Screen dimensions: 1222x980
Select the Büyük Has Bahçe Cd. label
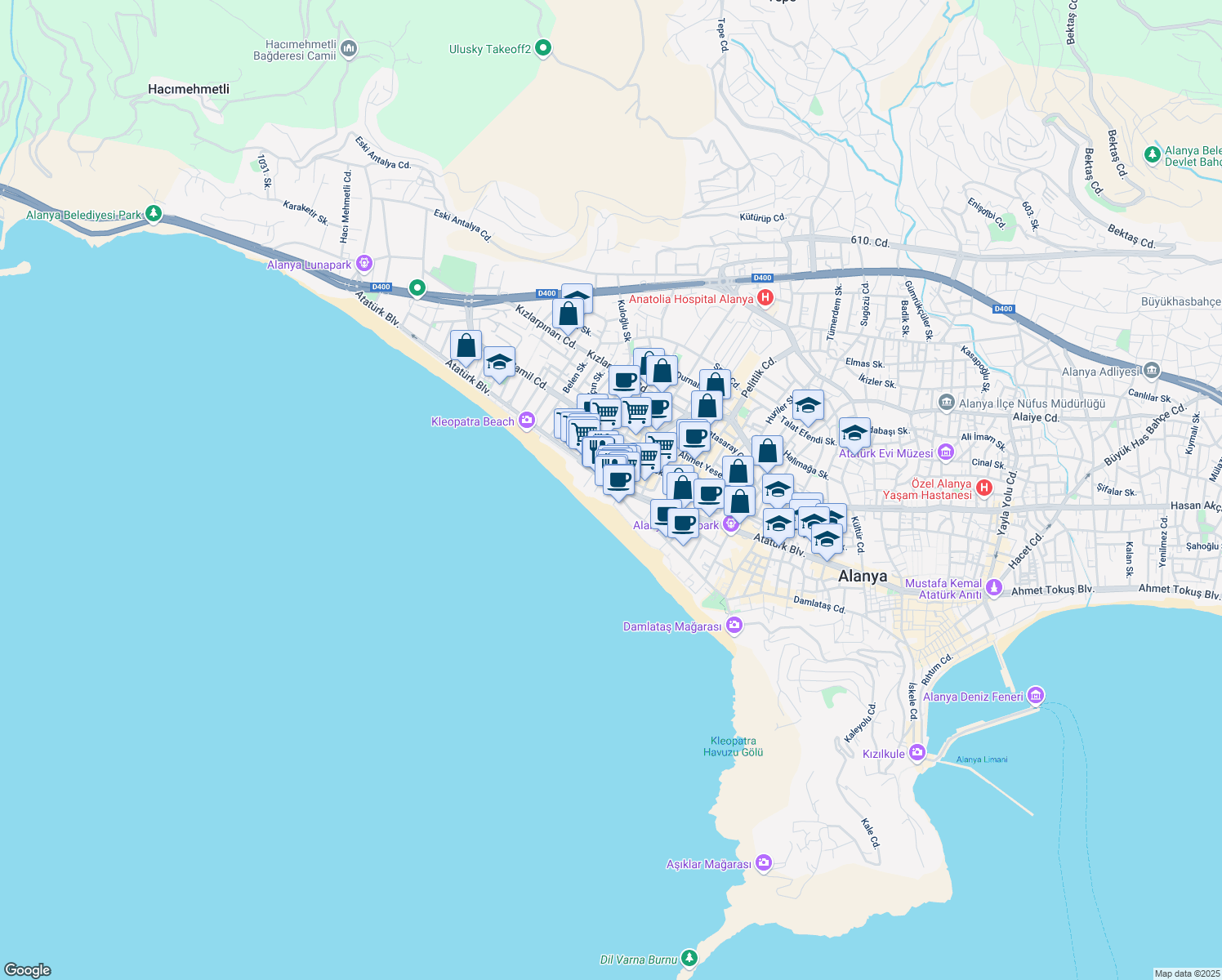tap(1145, 434)
